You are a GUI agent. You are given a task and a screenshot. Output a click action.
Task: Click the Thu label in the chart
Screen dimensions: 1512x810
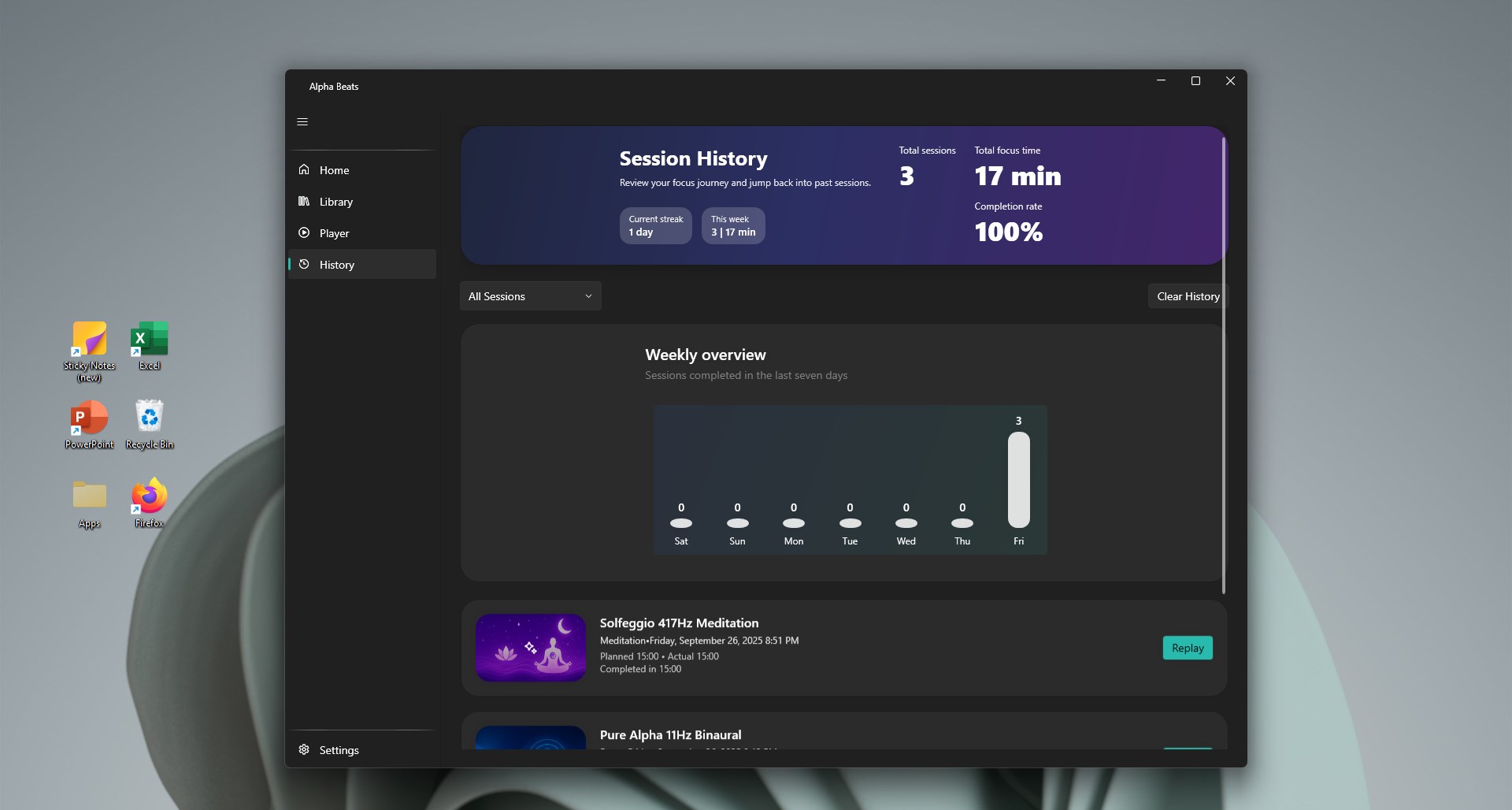[962, 541]
